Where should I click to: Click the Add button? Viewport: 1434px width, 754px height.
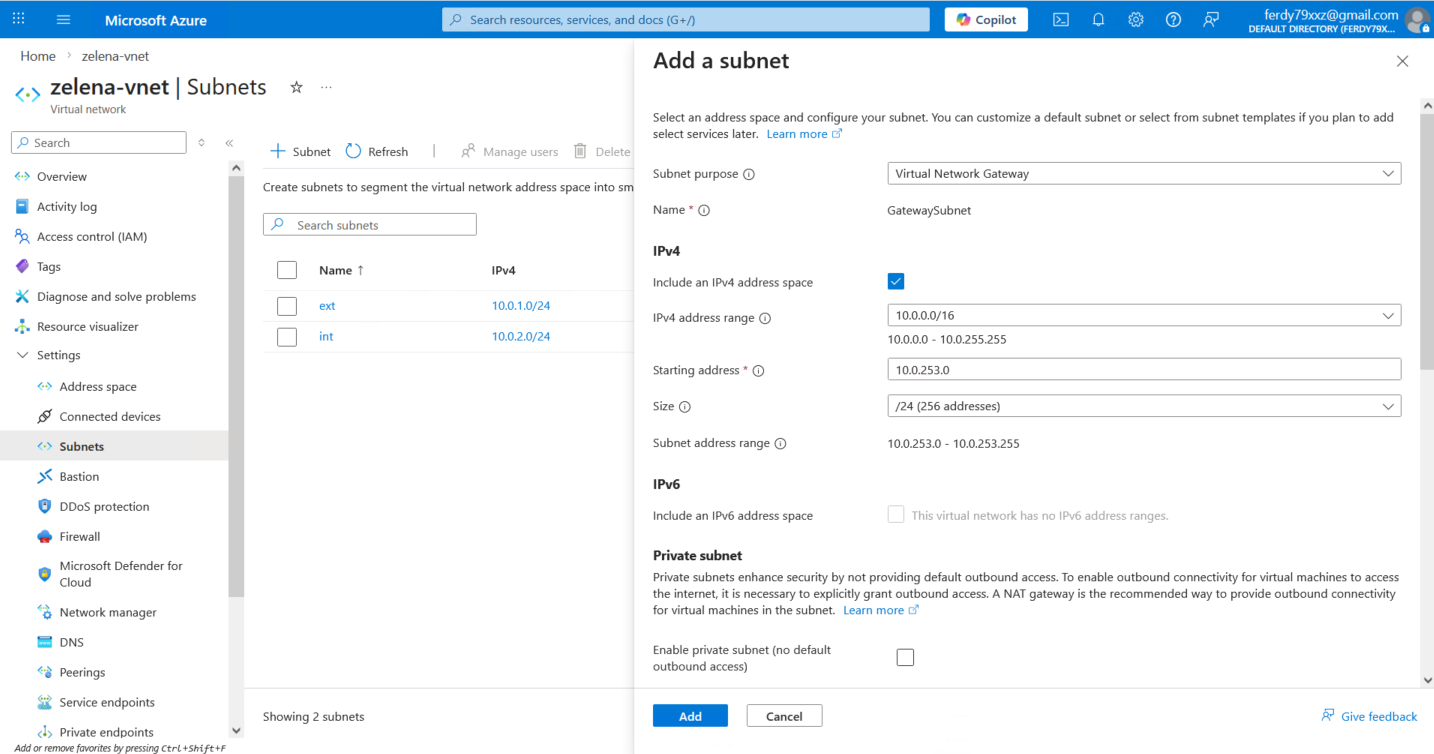pyautogui.click(x=690, y=716)
